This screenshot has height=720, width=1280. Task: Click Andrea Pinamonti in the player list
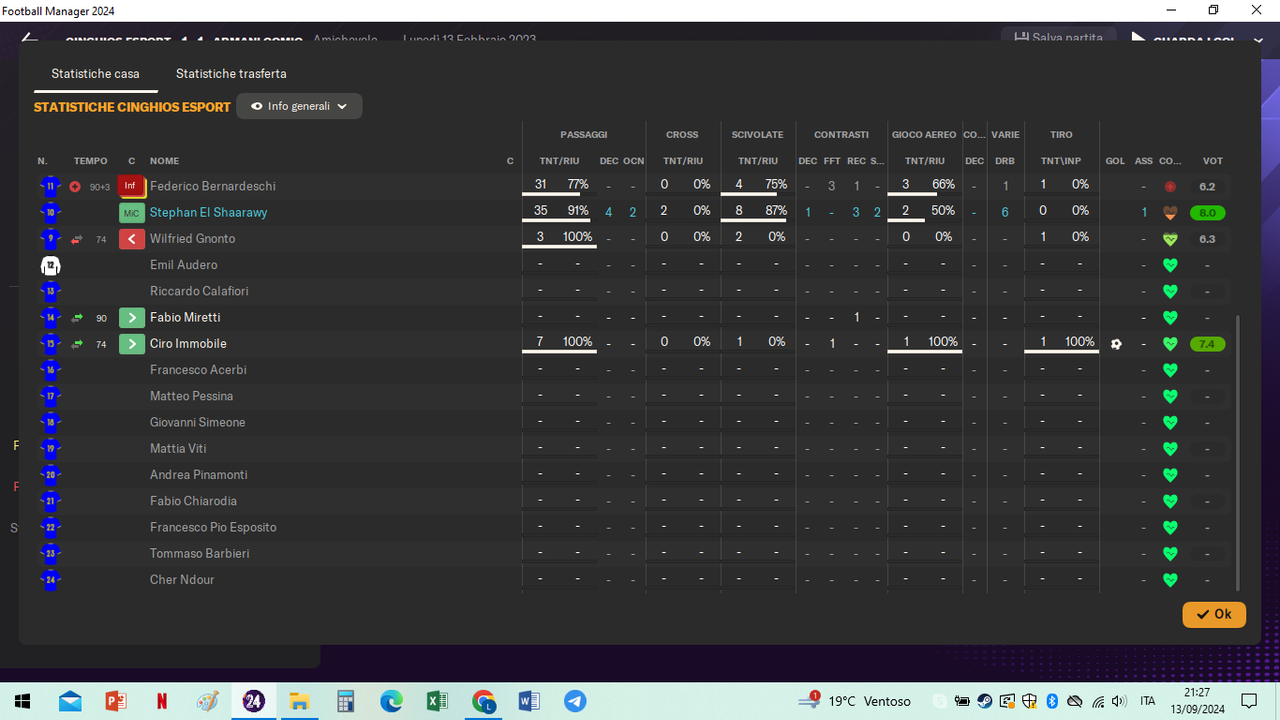click(x=199, y=475)
